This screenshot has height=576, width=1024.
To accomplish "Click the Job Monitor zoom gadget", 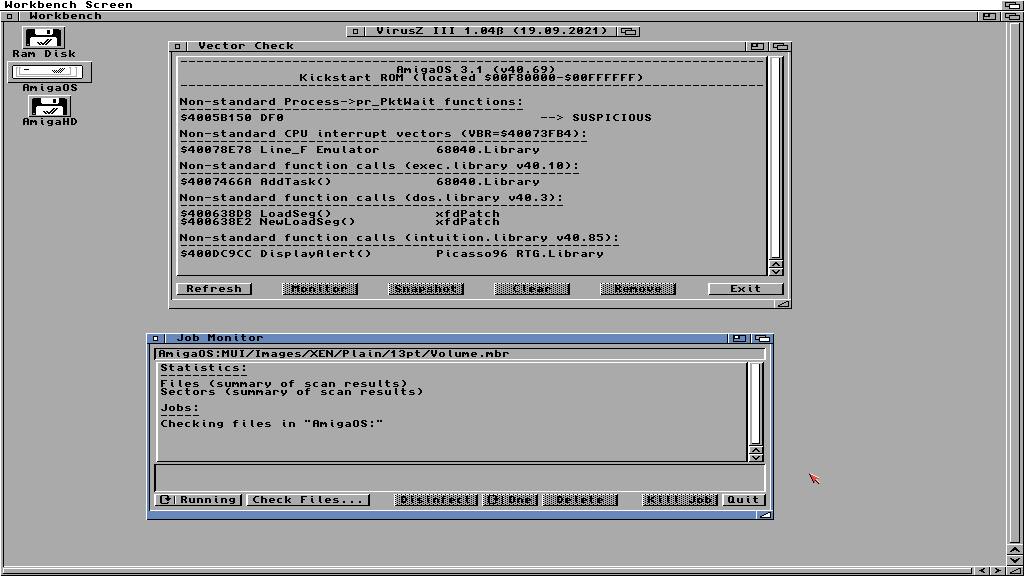I will point(739,338).
